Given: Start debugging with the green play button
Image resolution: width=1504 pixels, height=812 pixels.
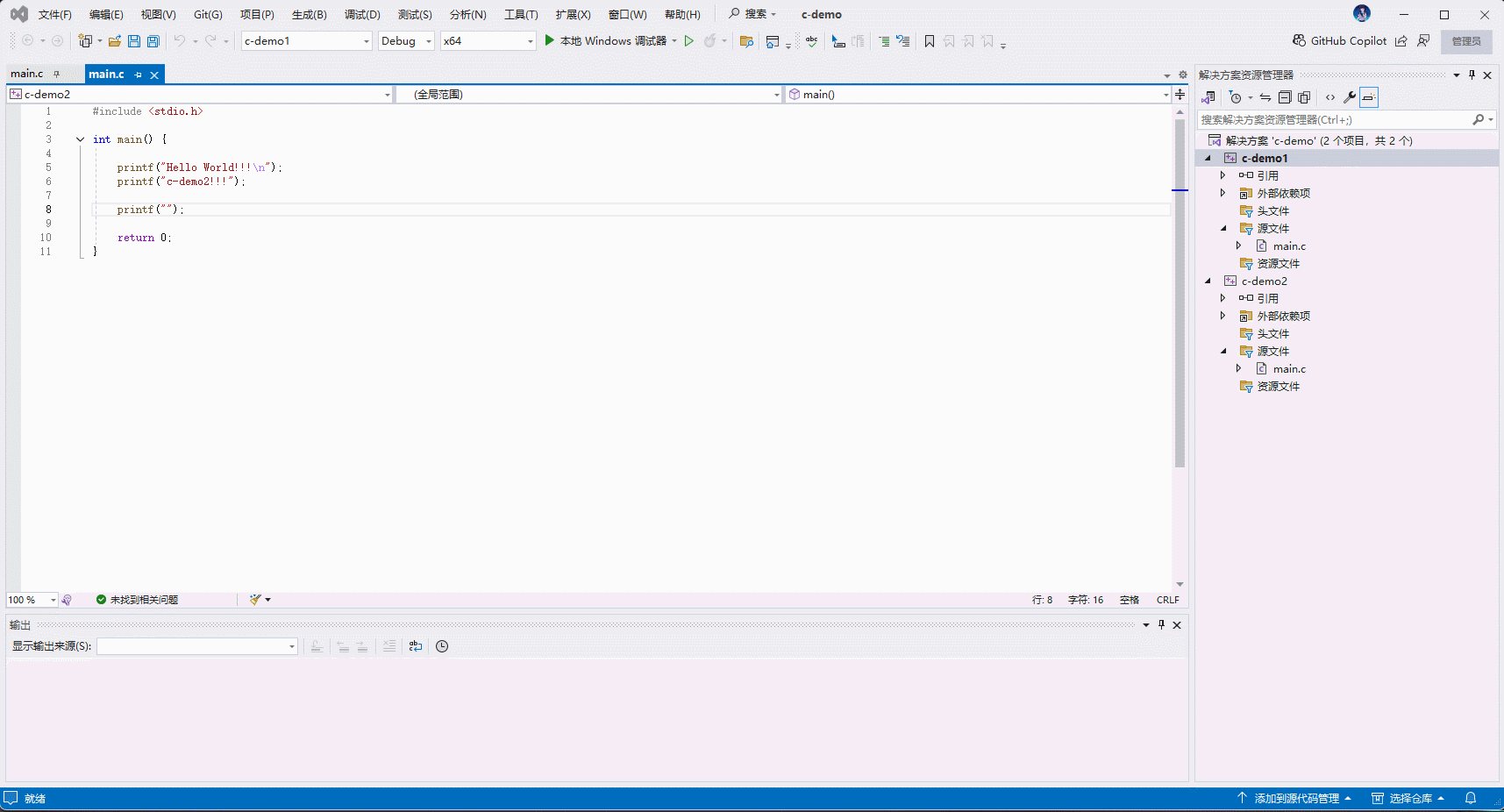Looking at the screenshot, I should pos(550,40).
